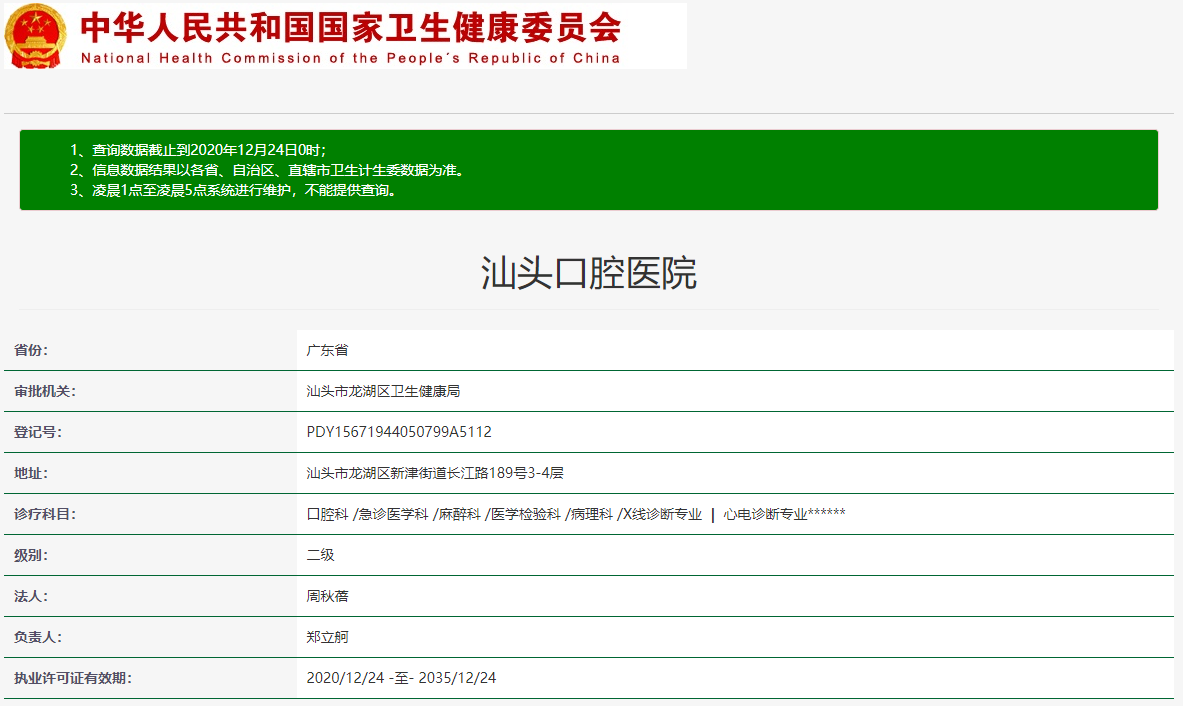1183x706 pixels.
Task: Click the province value 广东省
Action: coord(327,351)
